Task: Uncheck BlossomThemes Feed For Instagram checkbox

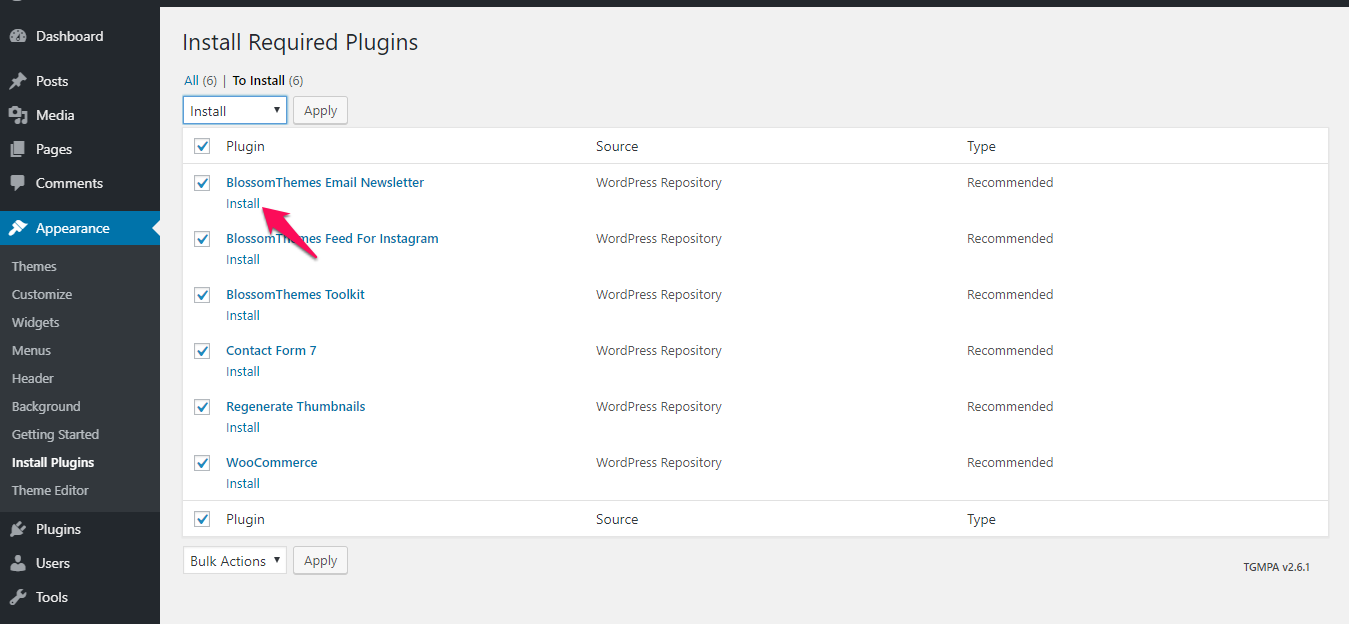Action: point(202,239)
